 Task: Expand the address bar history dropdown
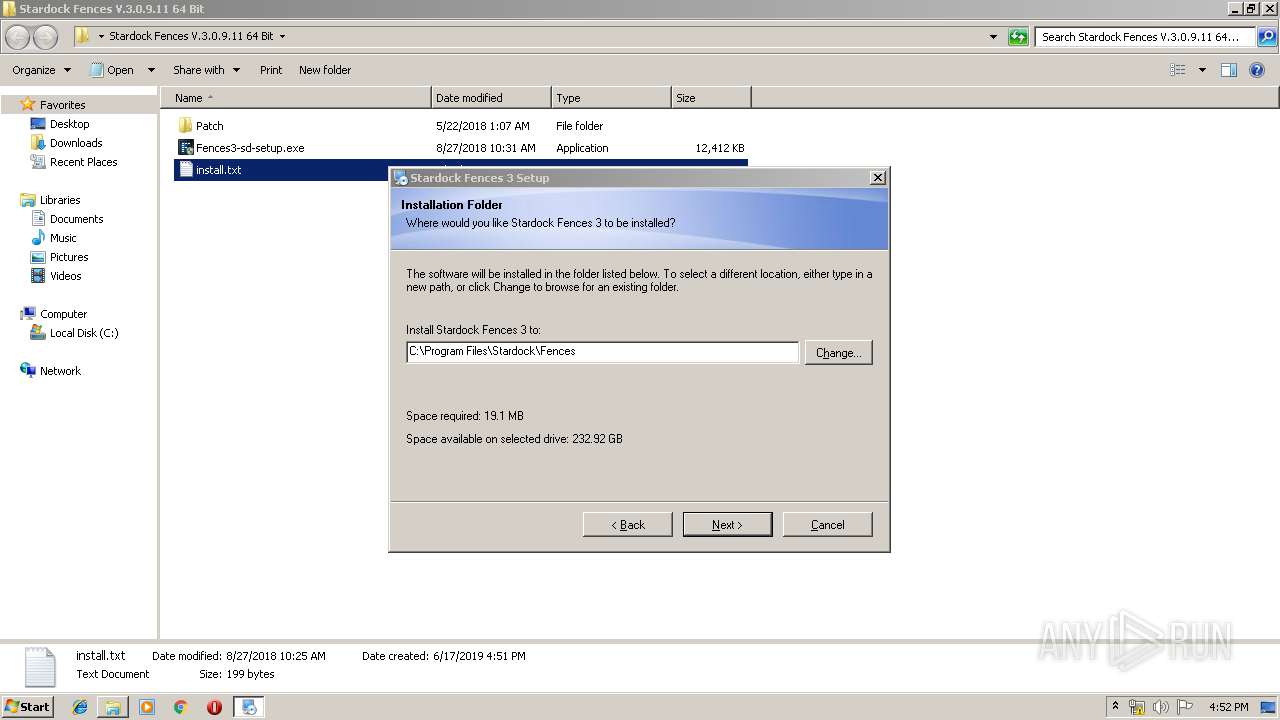(x=993, y=37)
